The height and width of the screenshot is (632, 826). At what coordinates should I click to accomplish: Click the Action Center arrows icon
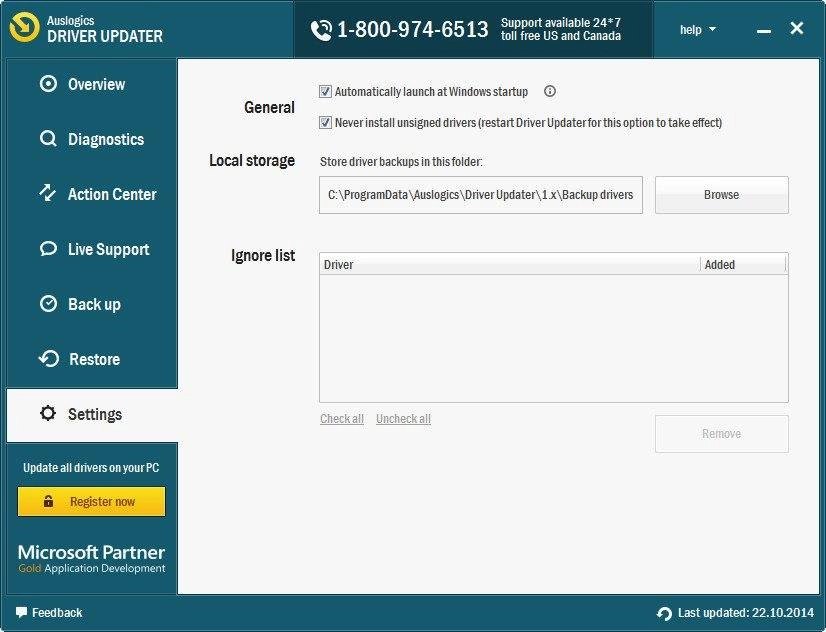coord(48,193)
